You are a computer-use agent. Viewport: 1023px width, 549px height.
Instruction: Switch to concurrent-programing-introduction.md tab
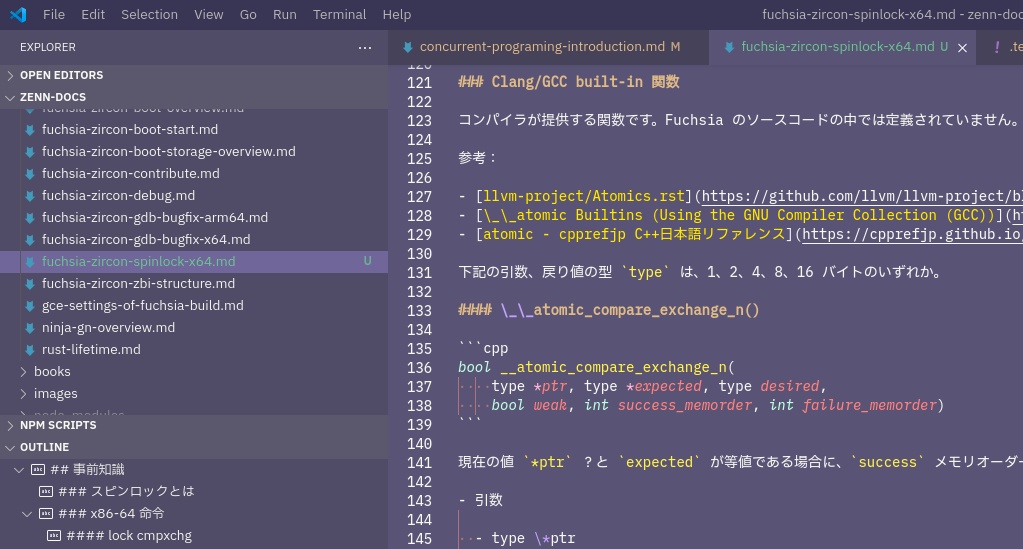(549, 47)
